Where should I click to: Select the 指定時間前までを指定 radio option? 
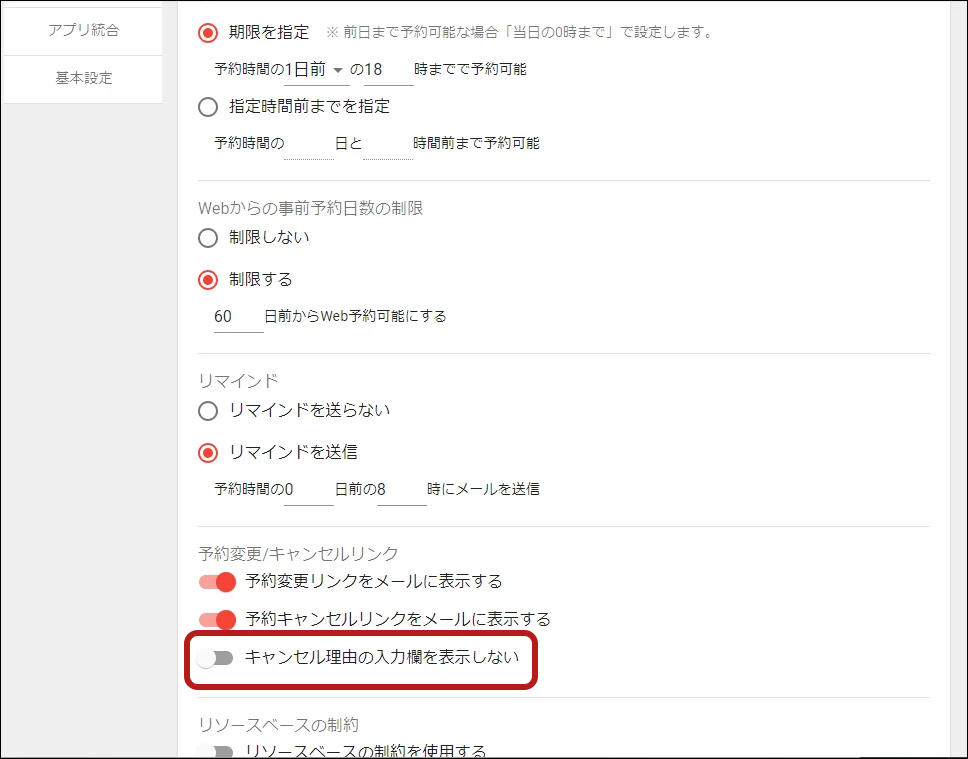click(208, 106)
